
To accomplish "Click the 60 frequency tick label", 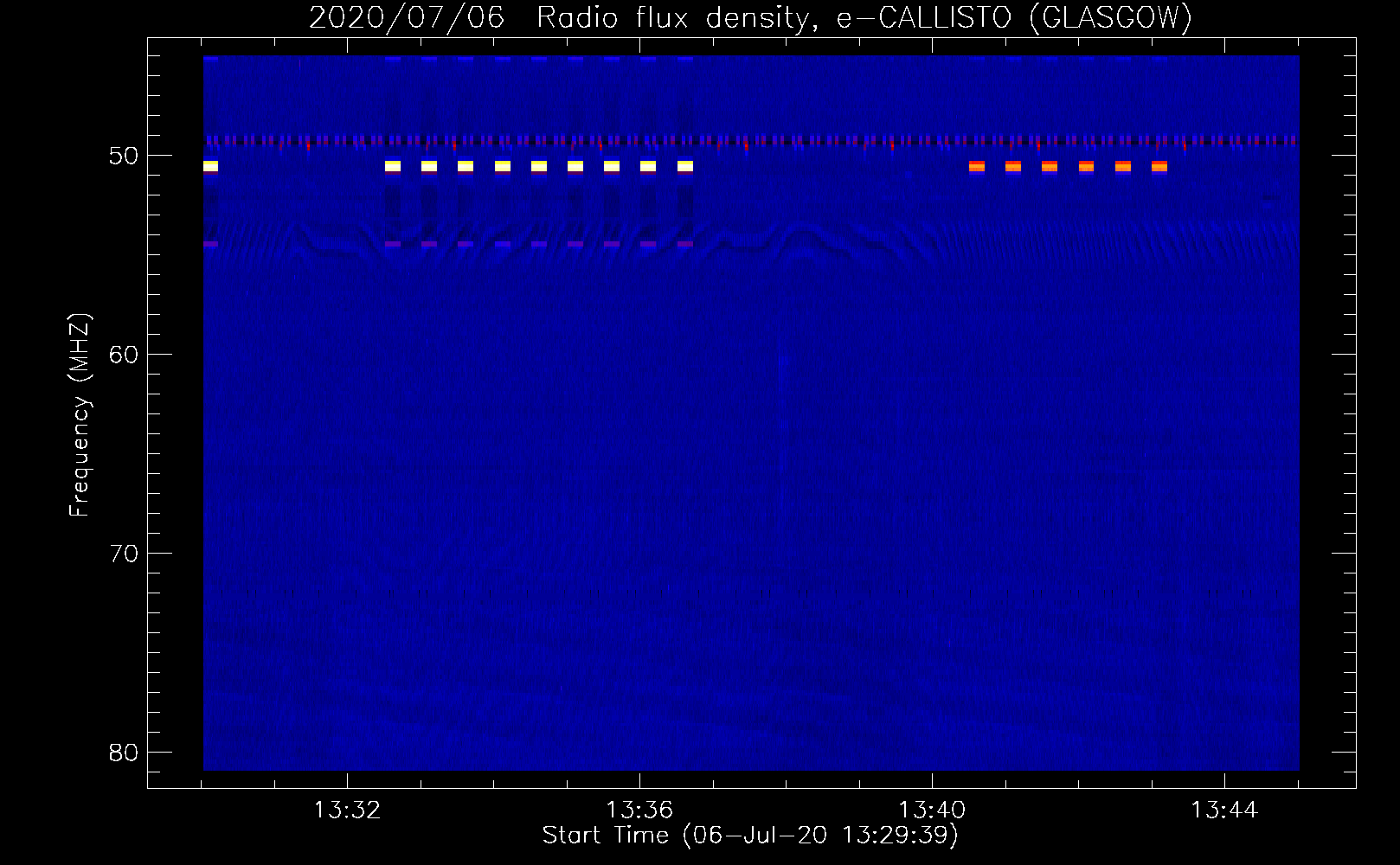I will tap(125, 355).
